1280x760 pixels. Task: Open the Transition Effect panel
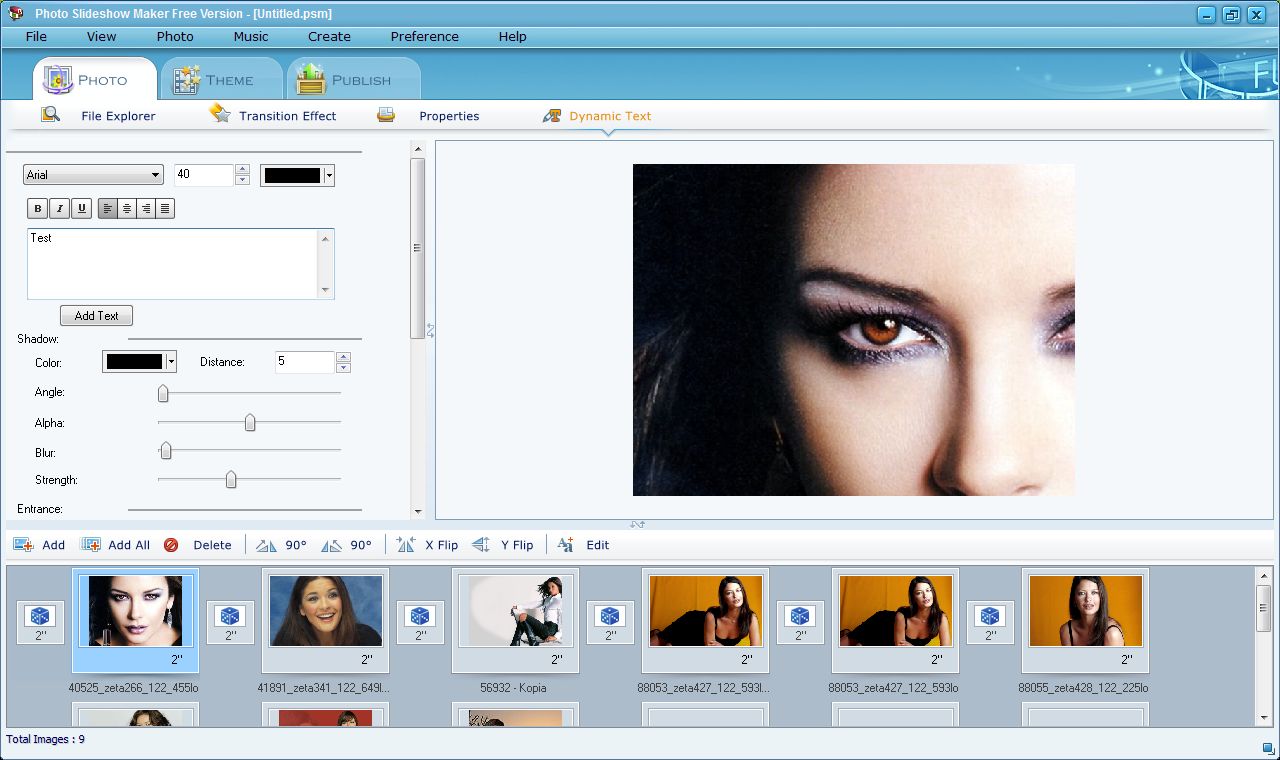[x=273, y=116]
